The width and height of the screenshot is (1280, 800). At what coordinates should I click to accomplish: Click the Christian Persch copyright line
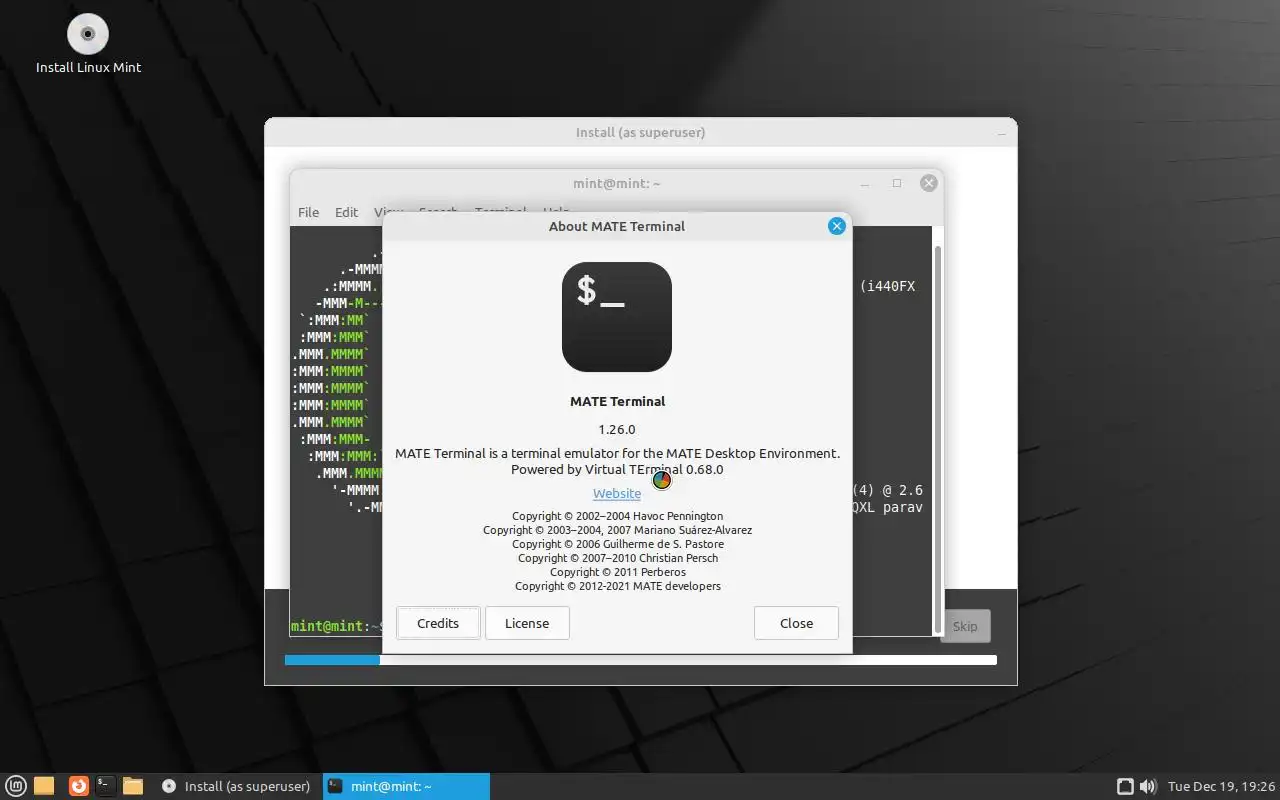tap(617, 558)
